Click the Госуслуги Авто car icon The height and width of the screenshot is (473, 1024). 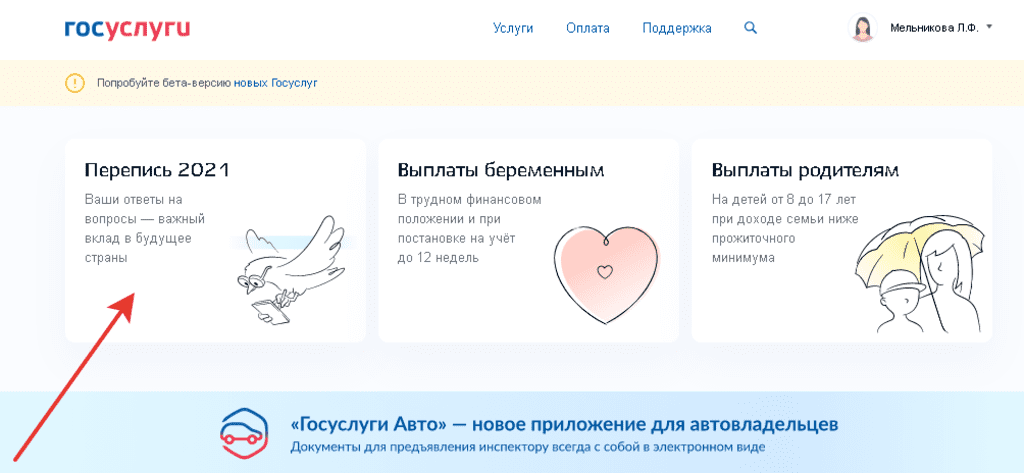click(246, 435)
